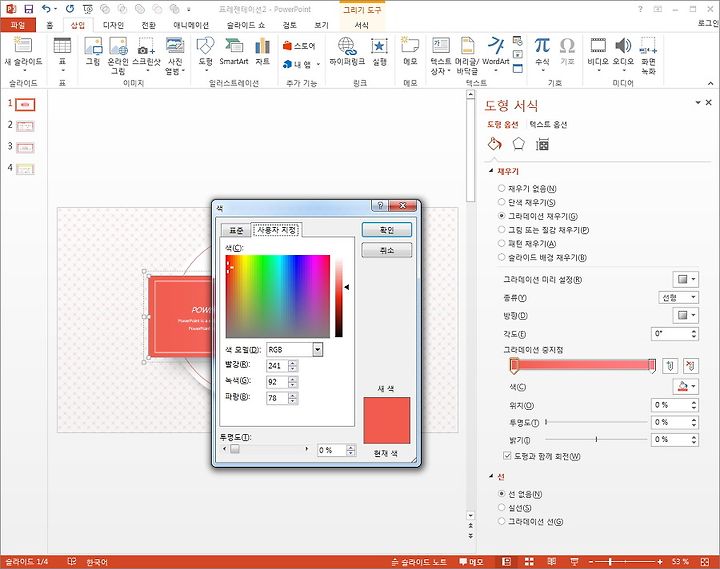720x569 pixels.
Task: Switch to Standard (표준) tab in color dialog
Action: tap(236, 230)
